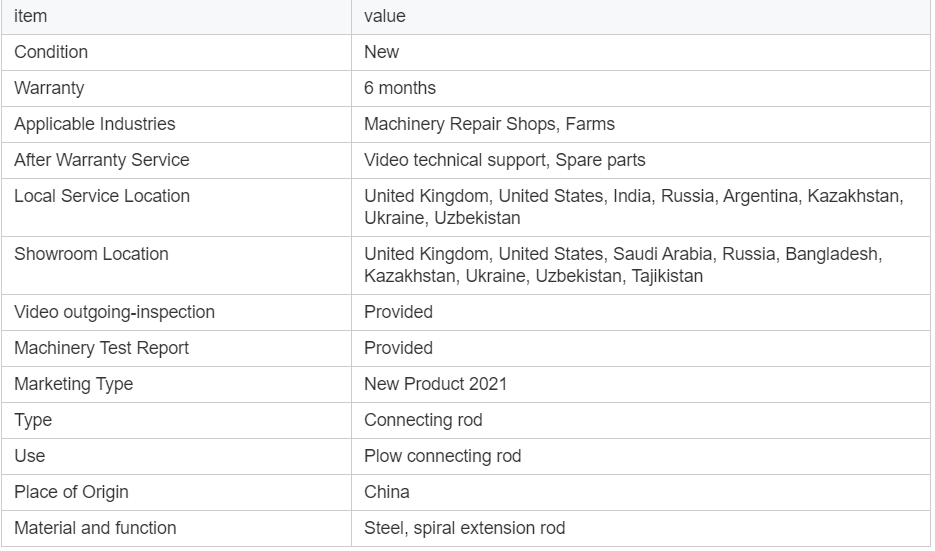Select the After Warranty Service label

pyautogui.click(x=102, y=160)
